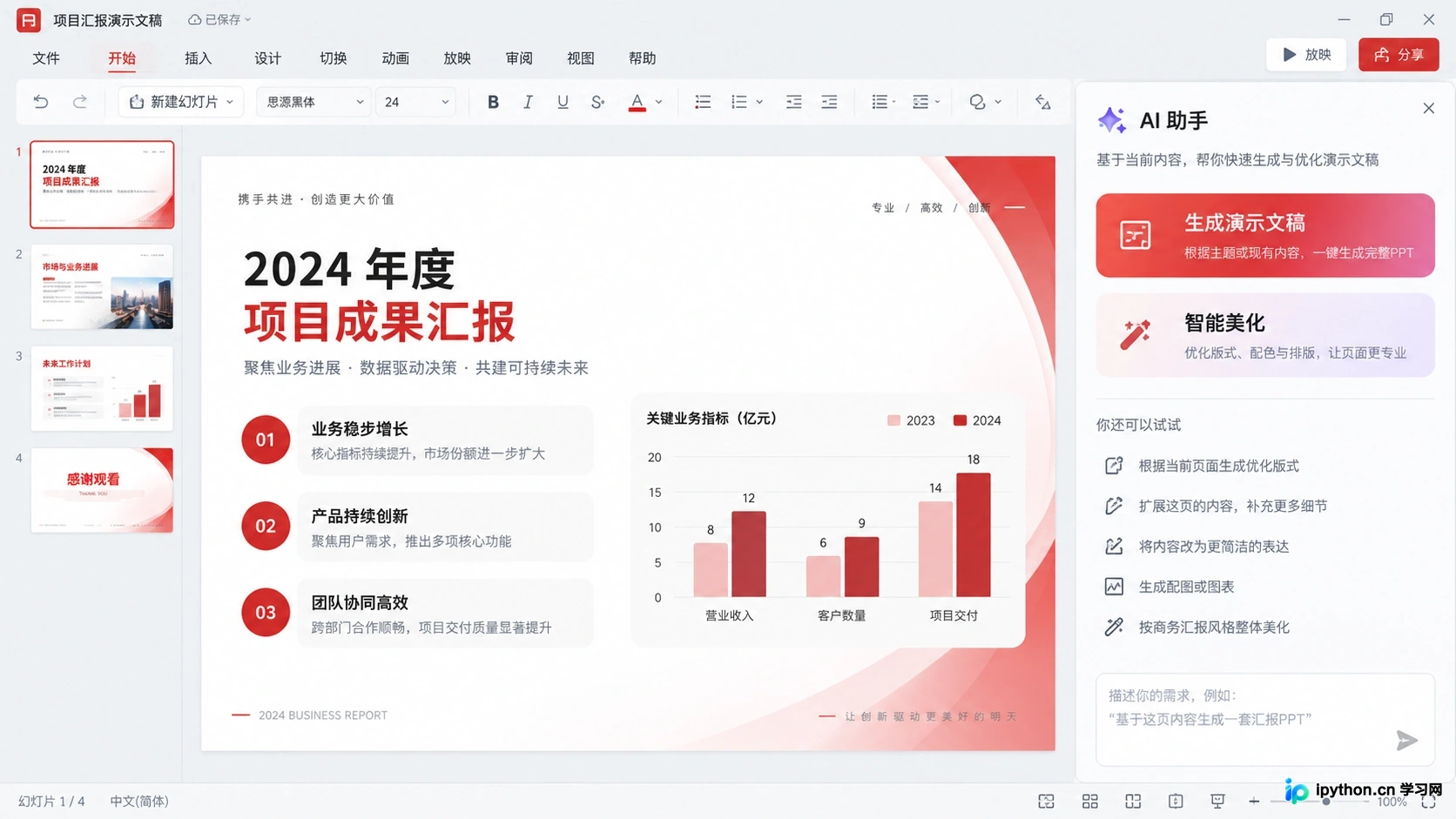Open the font size 24 dropdown
The height and width of the screenshot is (819, 1456).
[415, 102]
